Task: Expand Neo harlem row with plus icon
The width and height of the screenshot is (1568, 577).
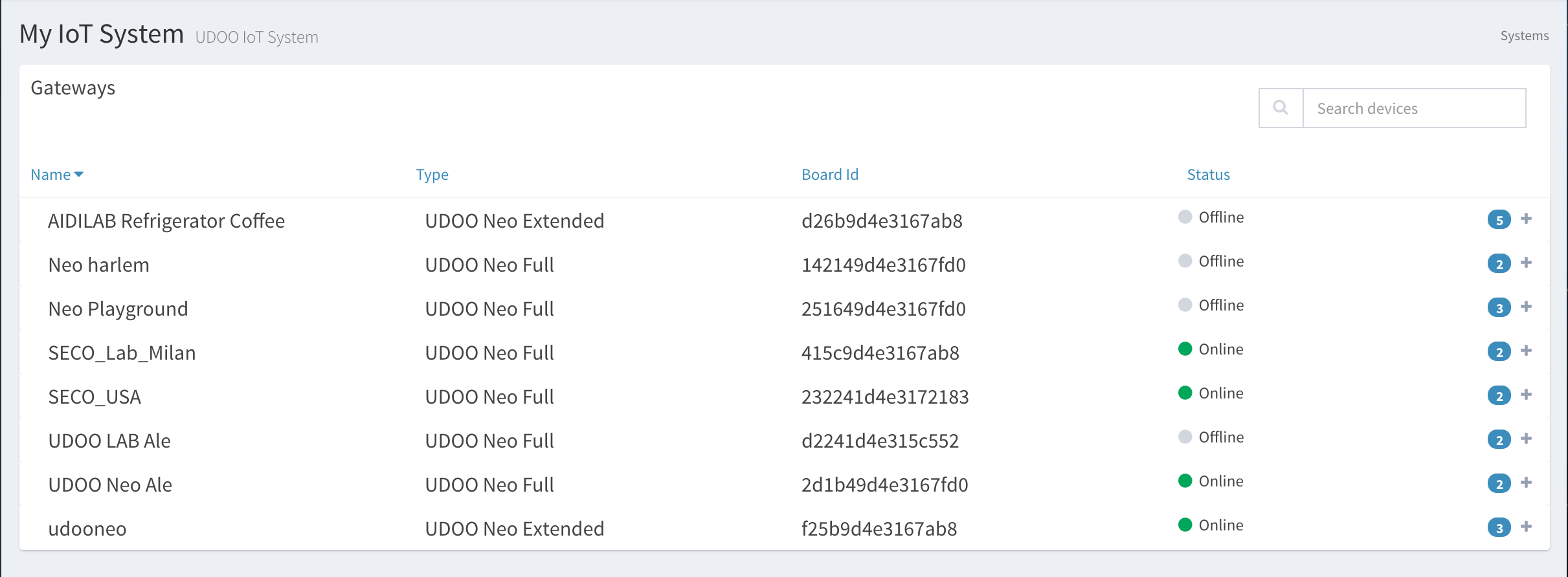Action: pos(1526,263)
